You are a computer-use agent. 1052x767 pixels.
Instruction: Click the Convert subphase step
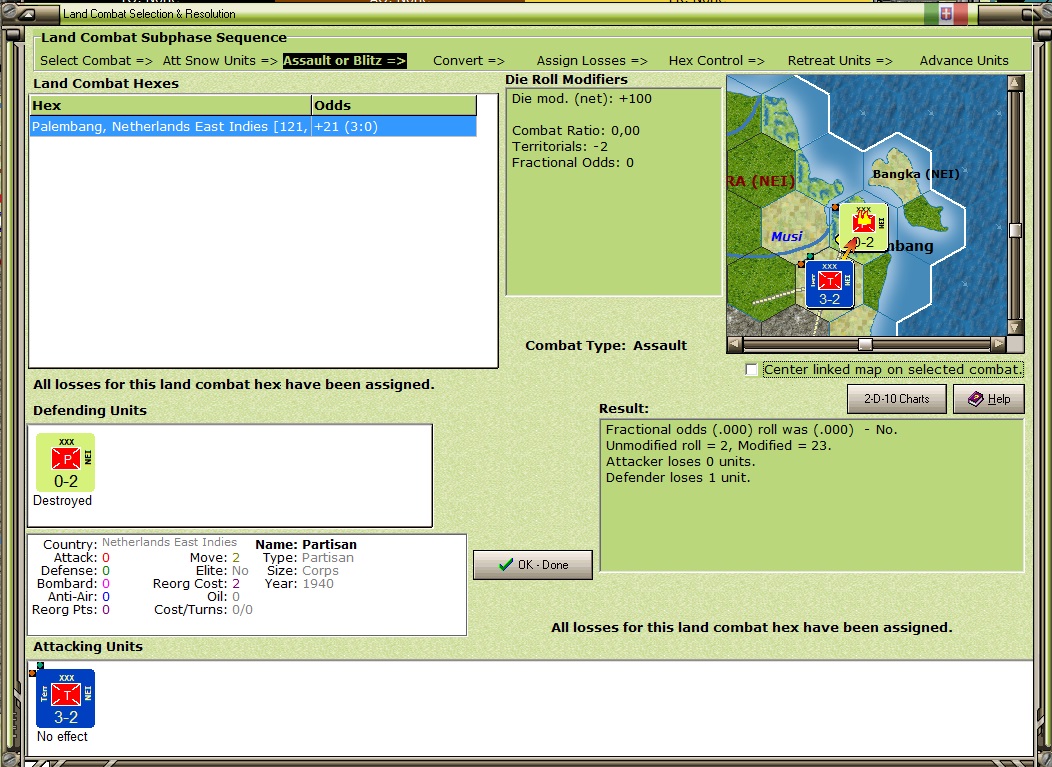pos(468,60)
